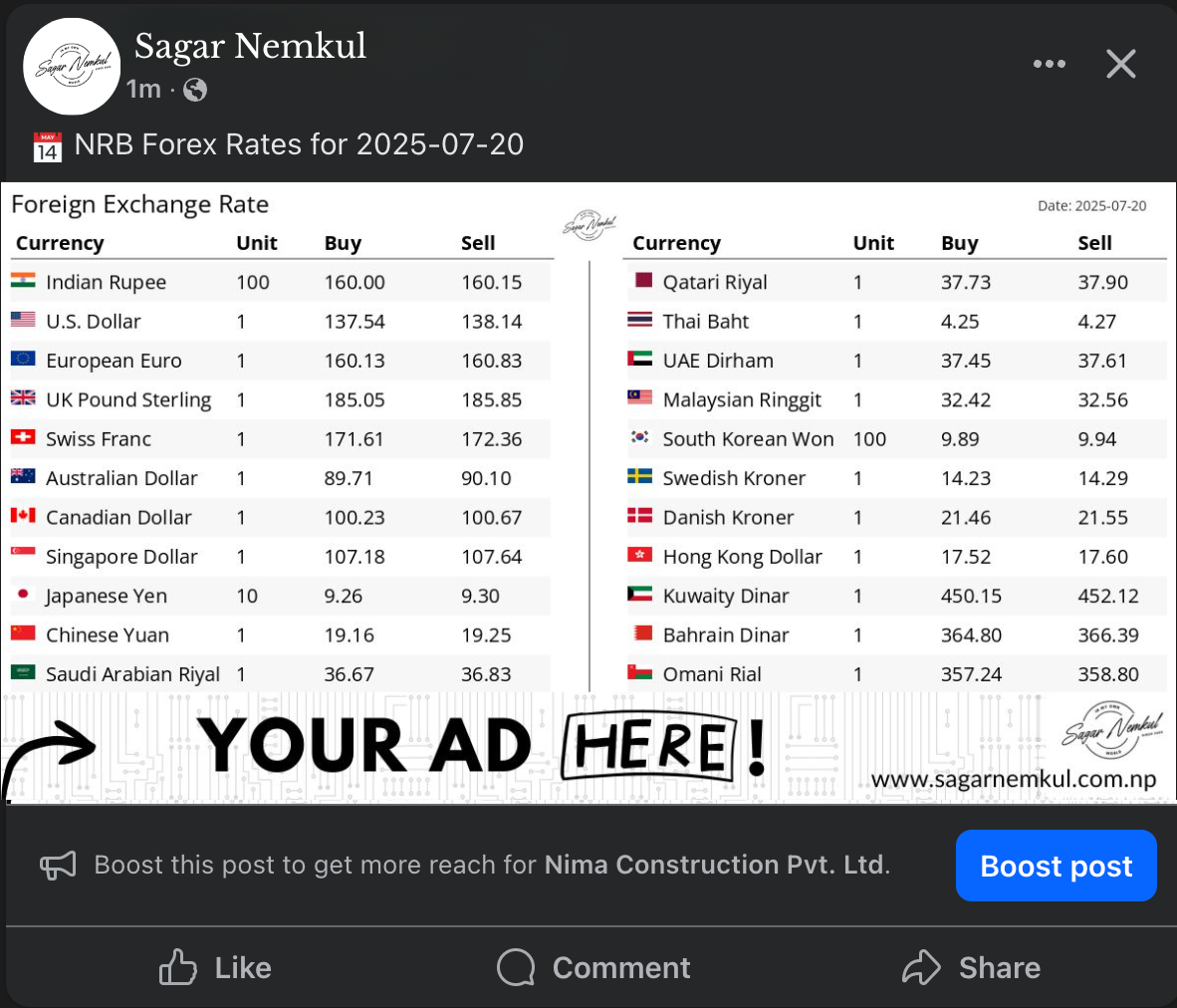The height and width of the screenshot is (1008, 1177).
Task: Open Sagar Nemkul's profile picture
Action: click(71, 66)
